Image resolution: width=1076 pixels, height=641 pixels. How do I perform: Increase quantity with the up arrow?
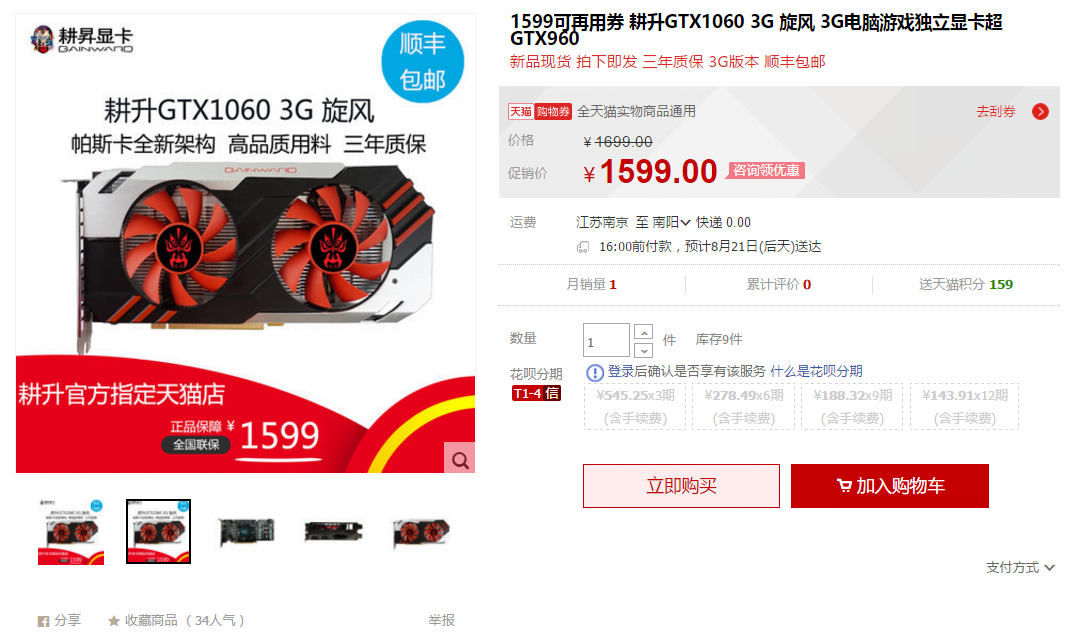pos(643,333)
